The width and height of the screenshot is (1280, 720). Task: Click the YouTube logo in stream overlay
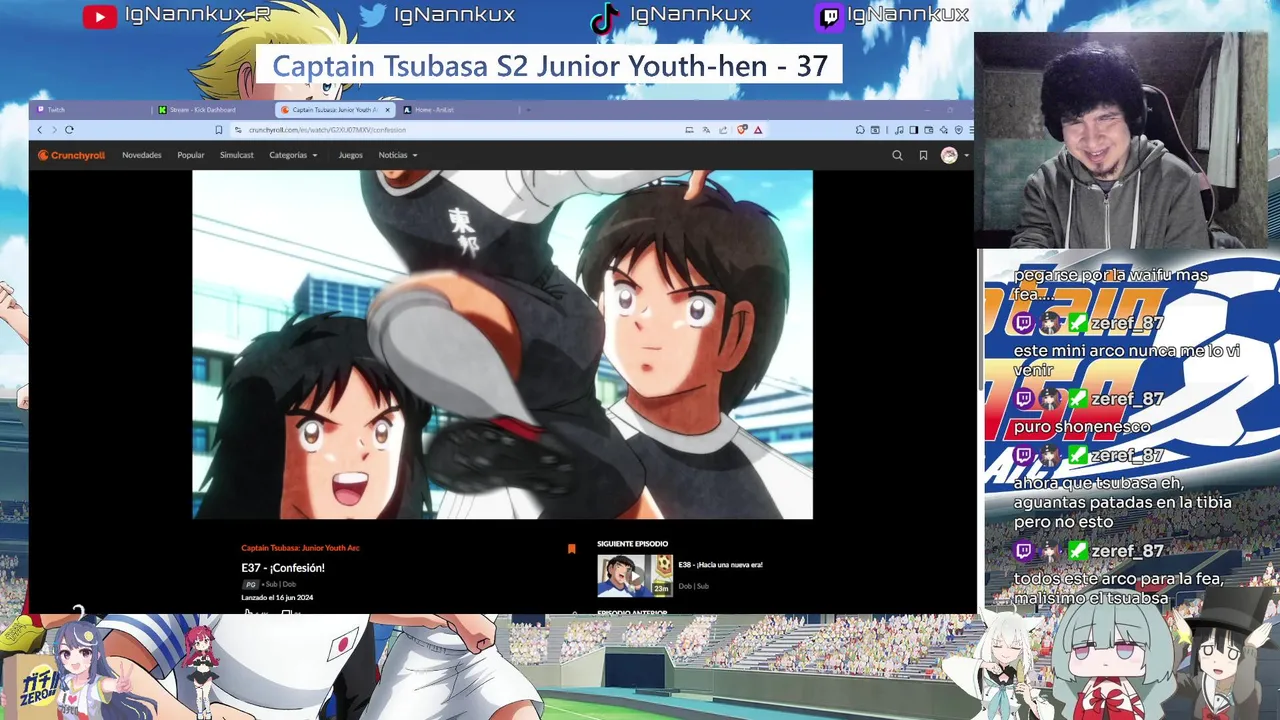click(x=99, y=16)
